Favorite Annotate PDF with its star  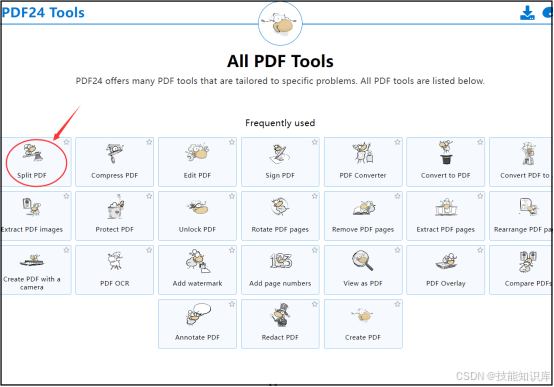232,304
